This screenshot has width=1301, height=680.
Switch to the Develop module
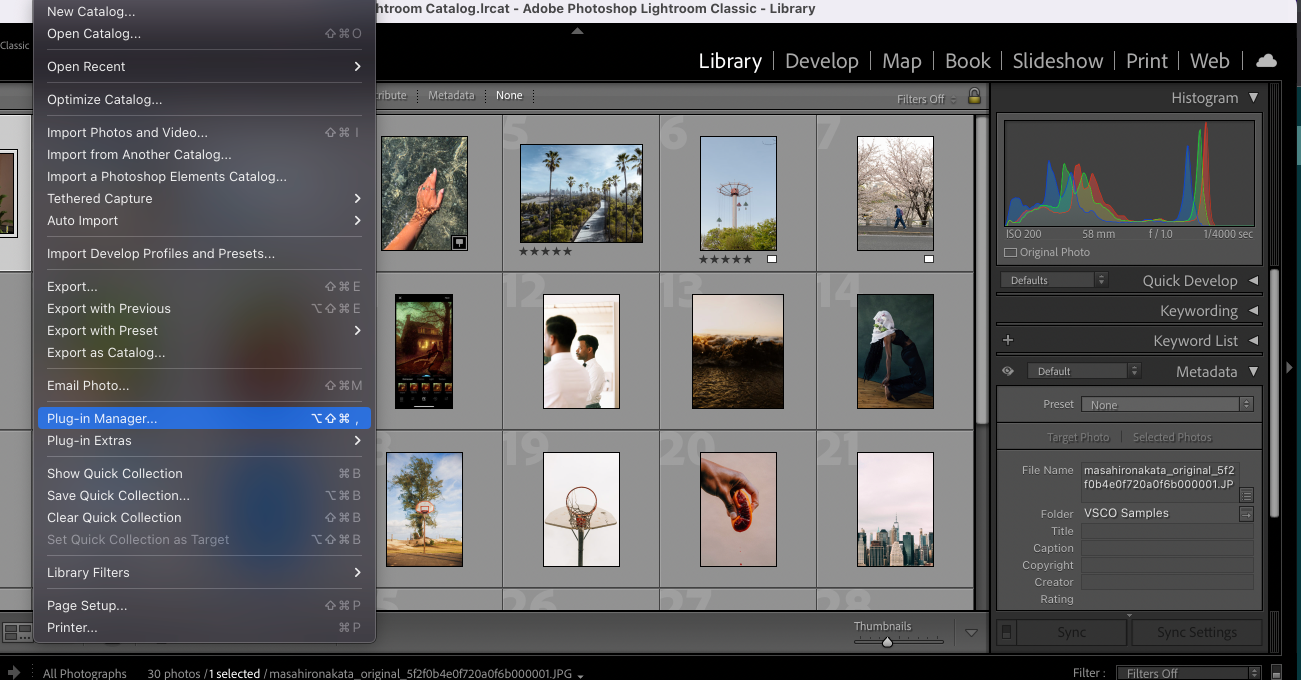pos(821,61)
